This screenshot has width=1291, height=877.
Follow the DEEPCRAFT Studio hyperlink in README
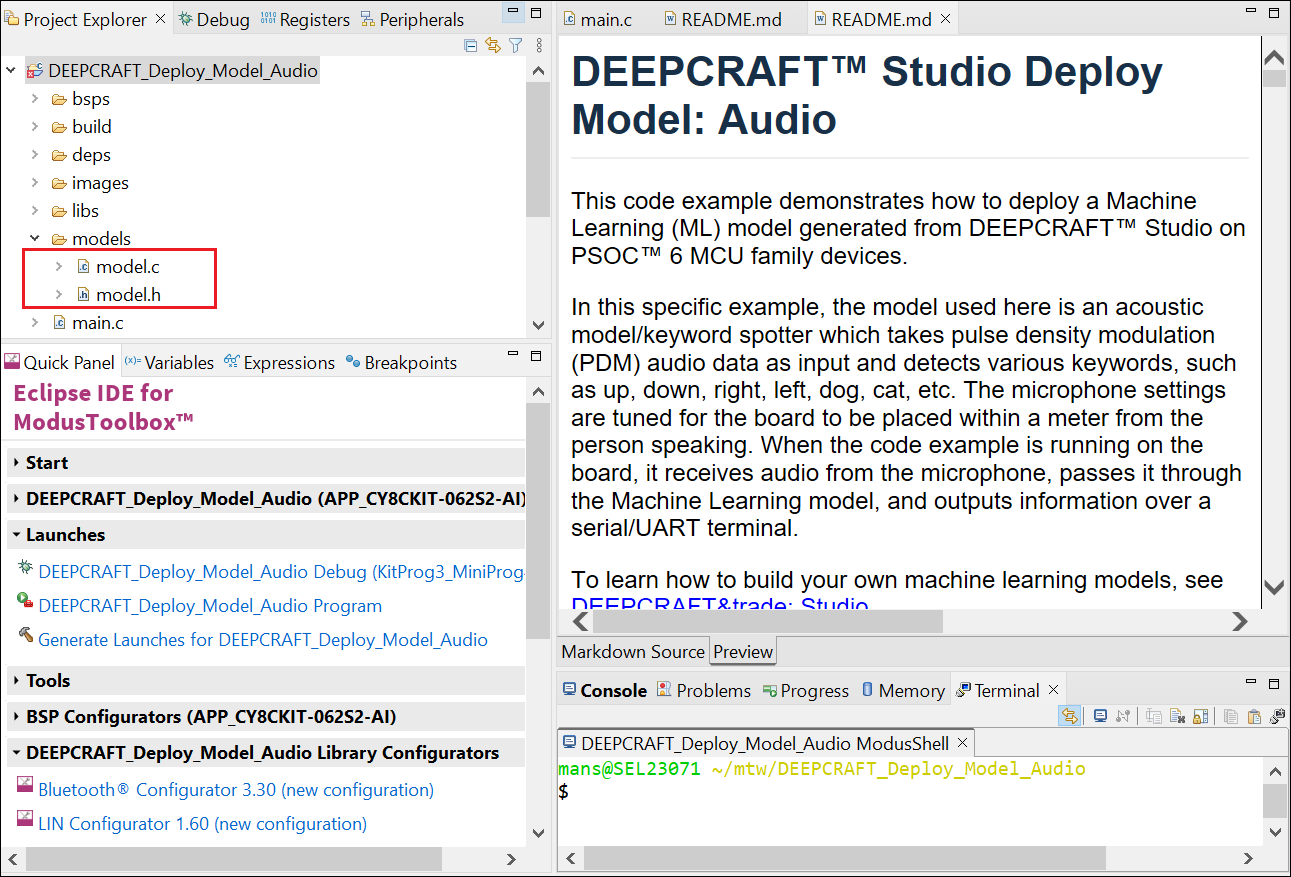[x=720, y=605]
